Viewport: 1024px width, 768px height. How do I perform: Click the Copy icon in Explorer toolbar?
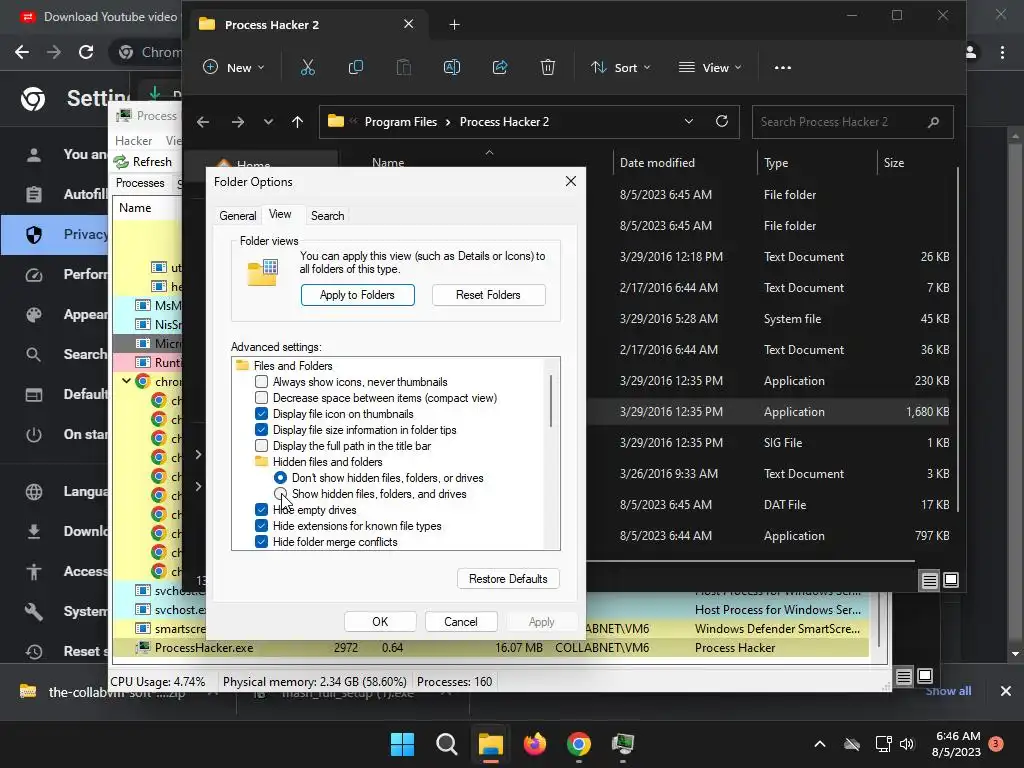pos(356,67)
